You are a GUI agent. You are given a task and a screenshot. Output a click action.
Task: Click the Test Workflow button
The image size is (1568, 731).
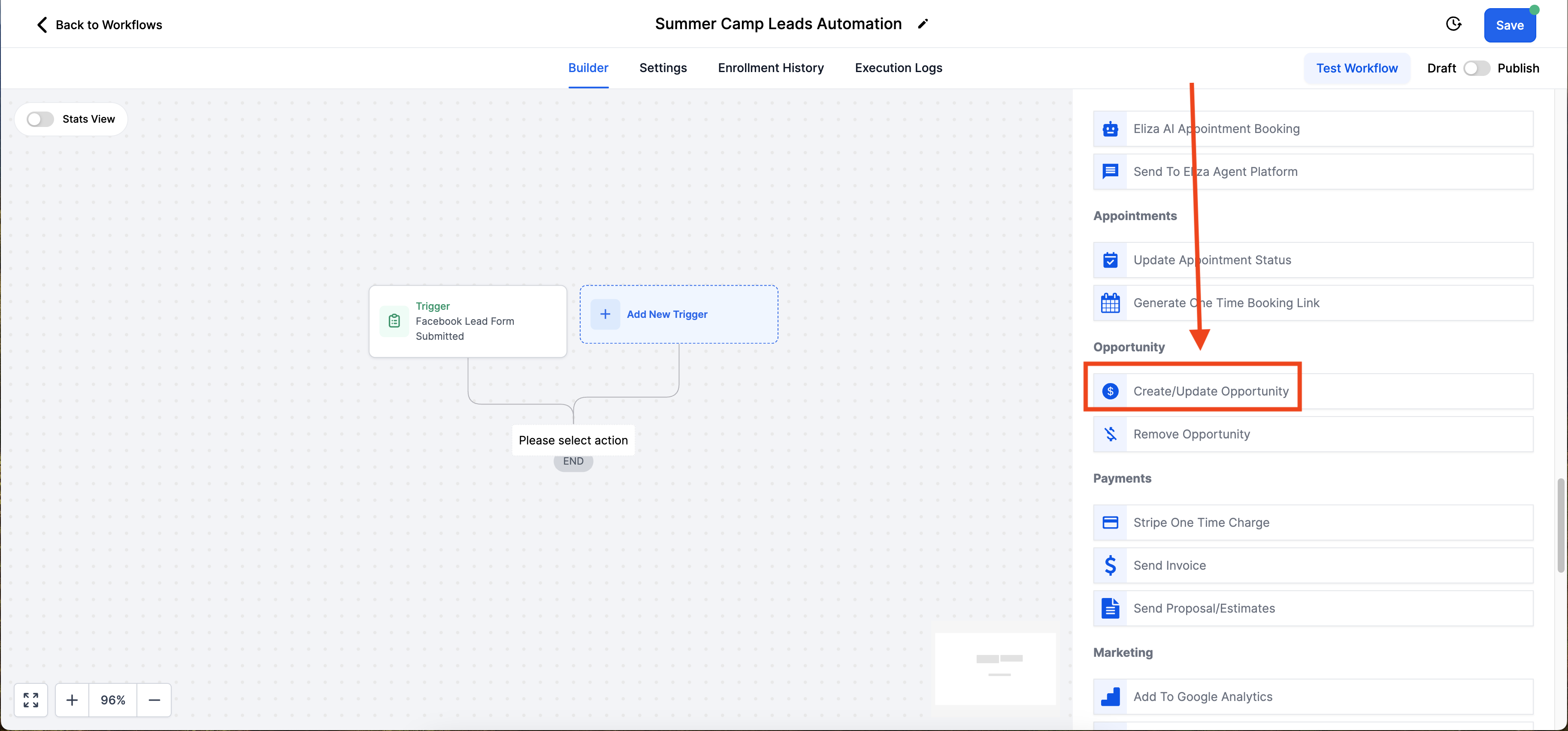1357,68
